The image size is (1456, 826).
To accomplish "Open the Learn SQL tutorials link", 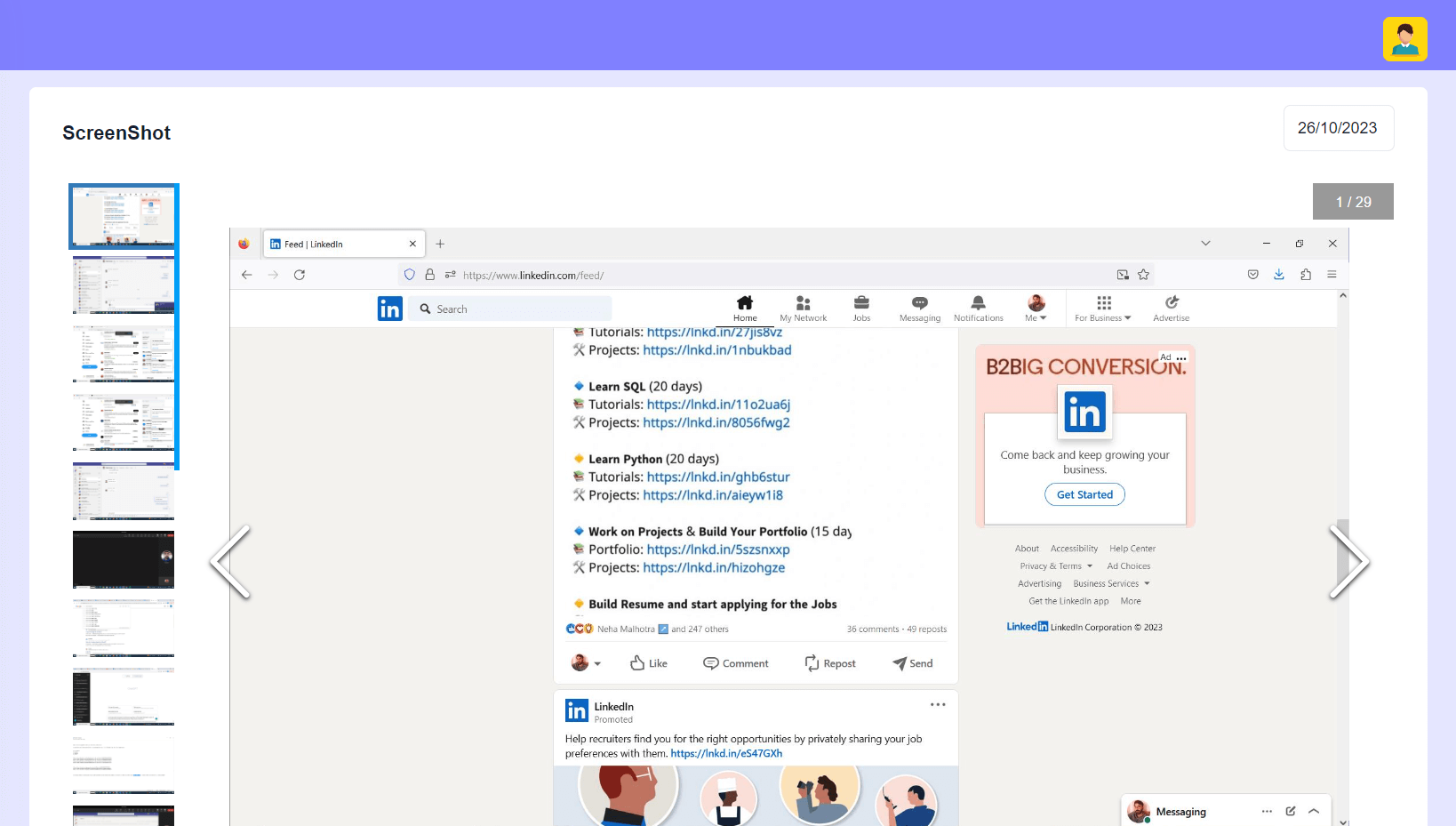I will [718, 405].
